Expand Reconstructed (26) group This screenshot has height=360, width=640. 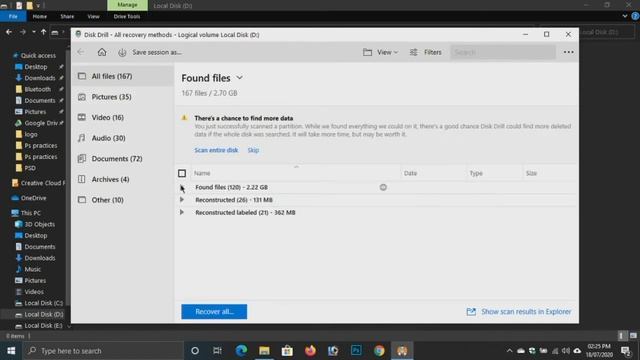(x=182, y=200)
